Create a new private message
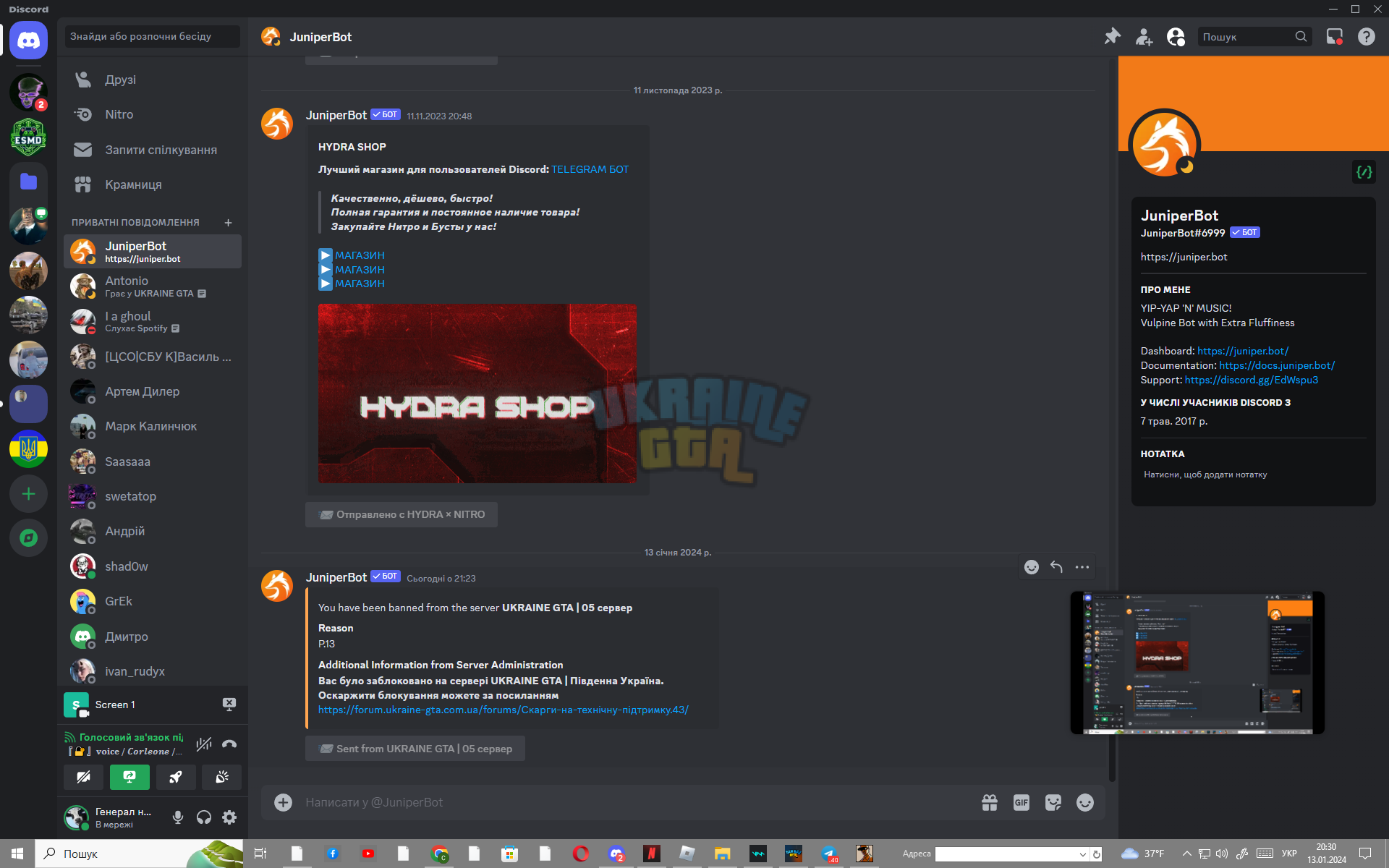Image resolution: width=1389 pixels, height=868 pixels. click(228, 223)
